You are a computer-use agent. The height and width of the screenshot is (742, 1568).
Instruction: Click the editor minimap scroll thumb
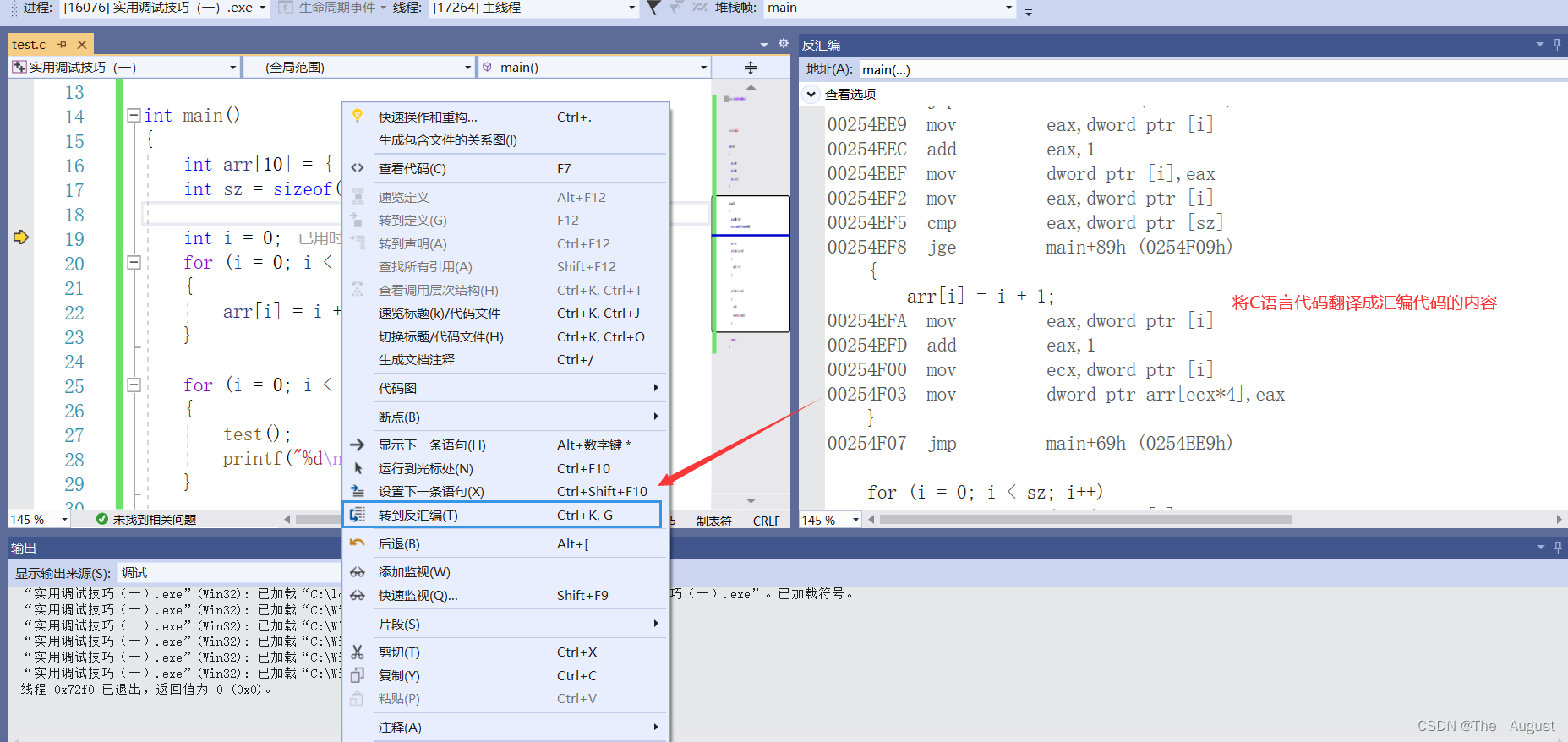751,264
